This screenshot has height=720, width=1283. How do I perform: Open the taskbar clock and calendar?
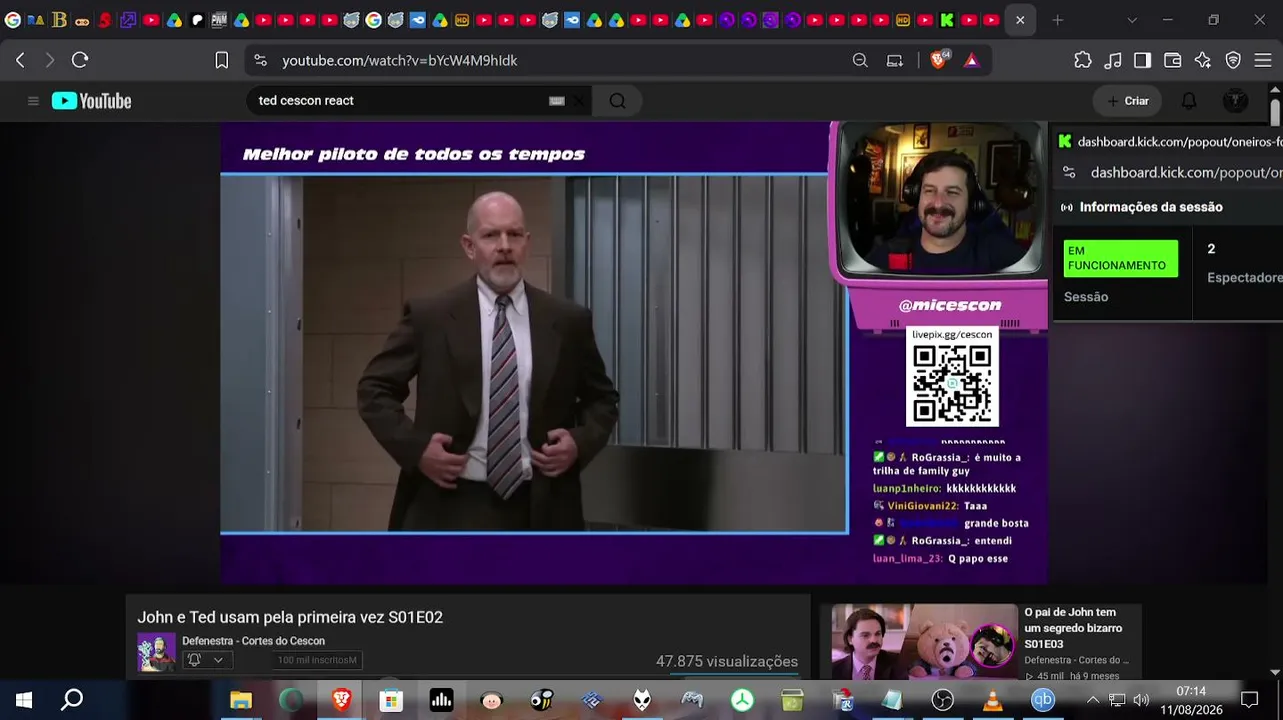click(1191, 700)
